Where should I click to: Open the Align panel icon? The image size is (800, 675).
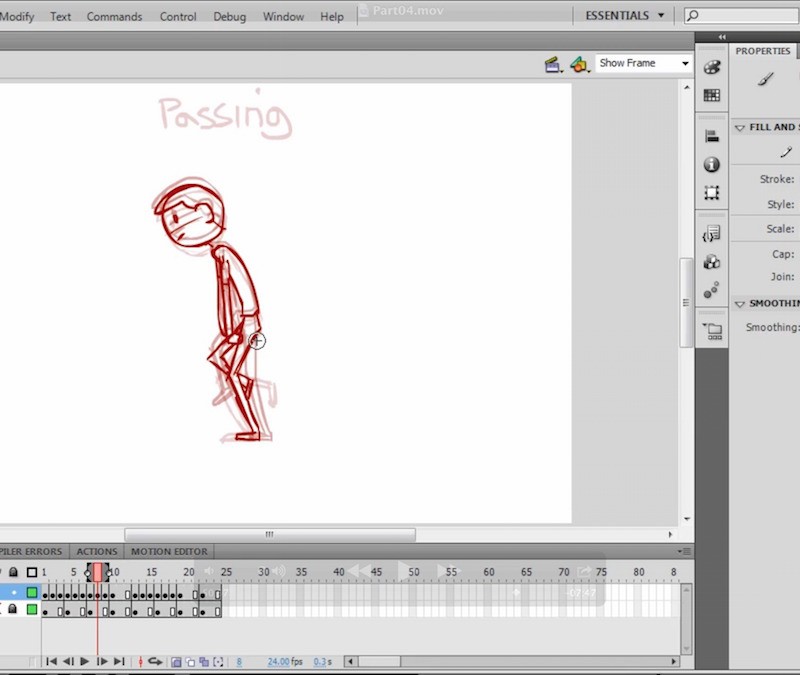tap(711, 136)
